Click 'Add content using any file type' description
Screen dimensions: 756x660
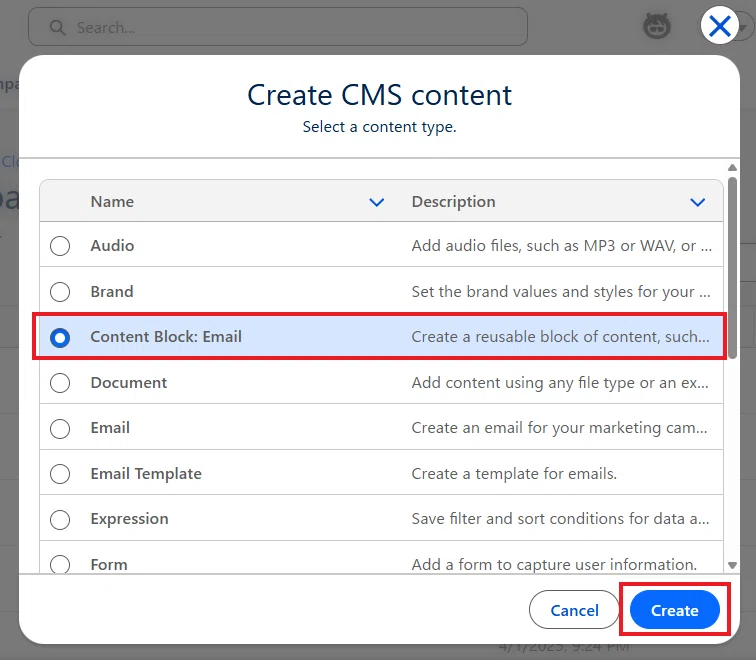point(560,382)
